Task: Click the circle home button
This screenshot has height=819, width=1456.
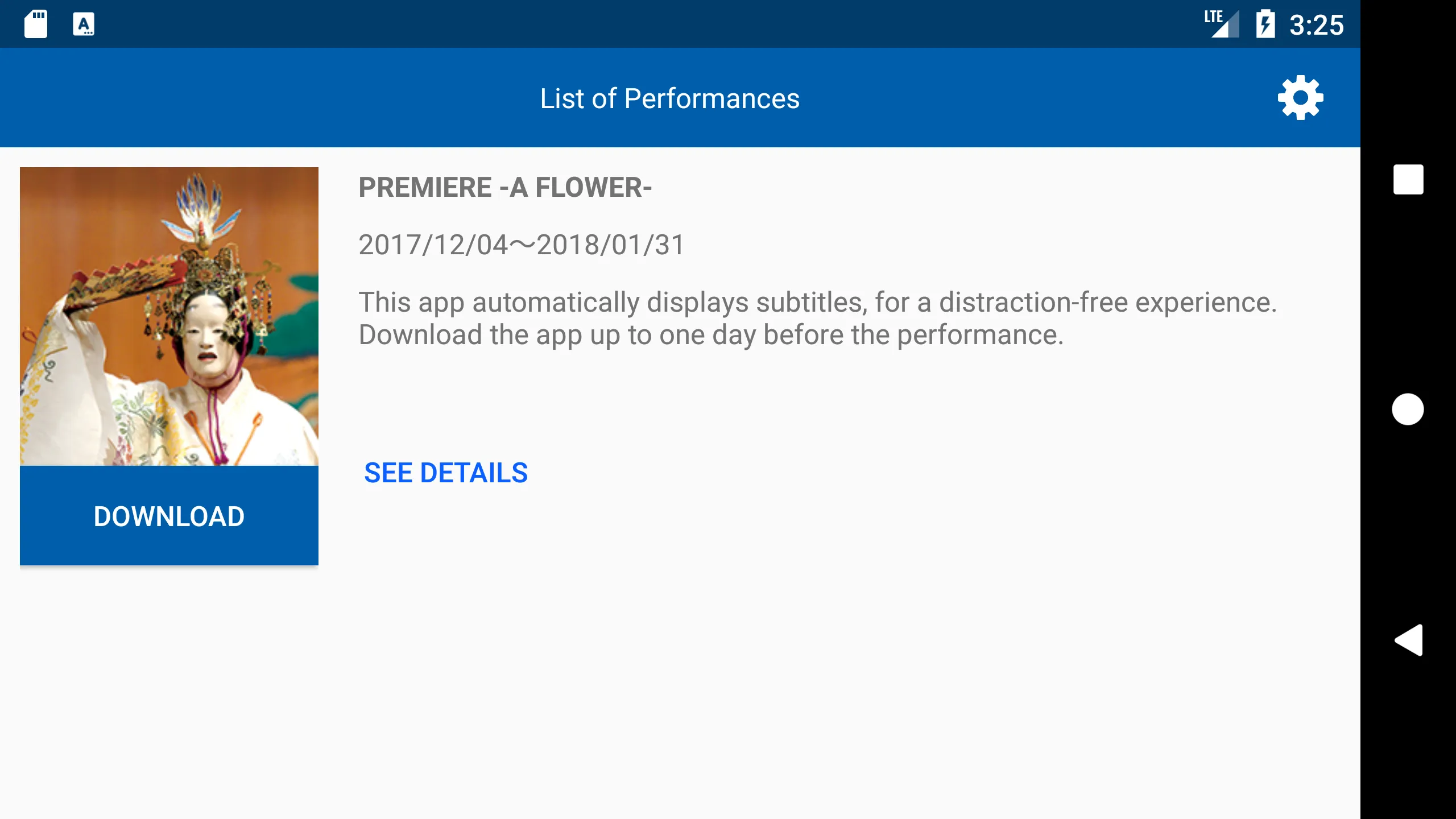Action: 1407,408
